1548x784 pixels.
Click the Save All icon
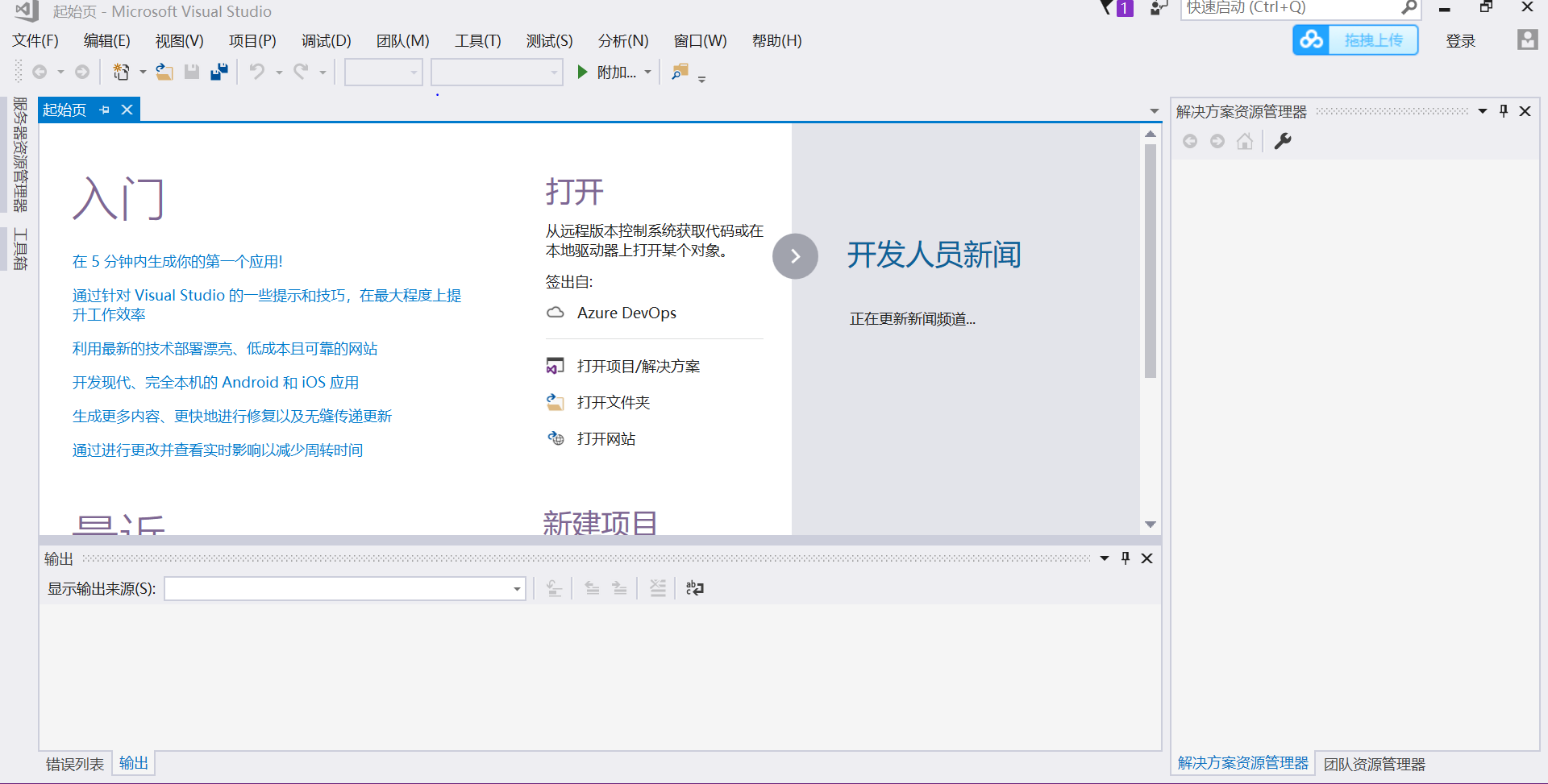pos(219,73)
